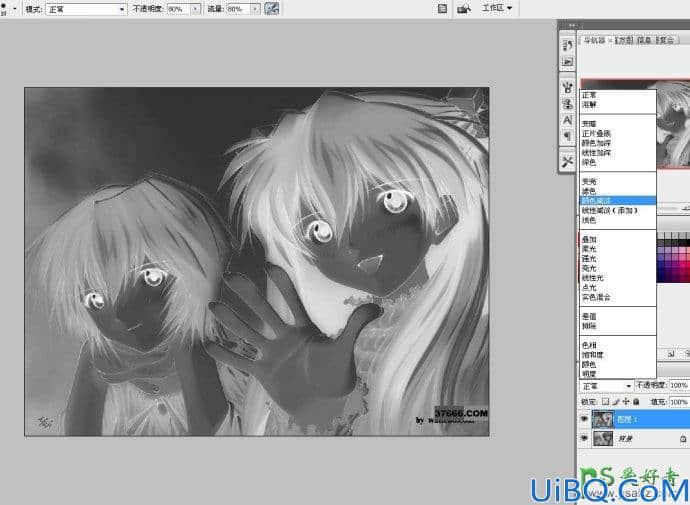The image size is (690, 505).
Task: Click the layer 不透明度 opacity field
Action: [679, 385]
